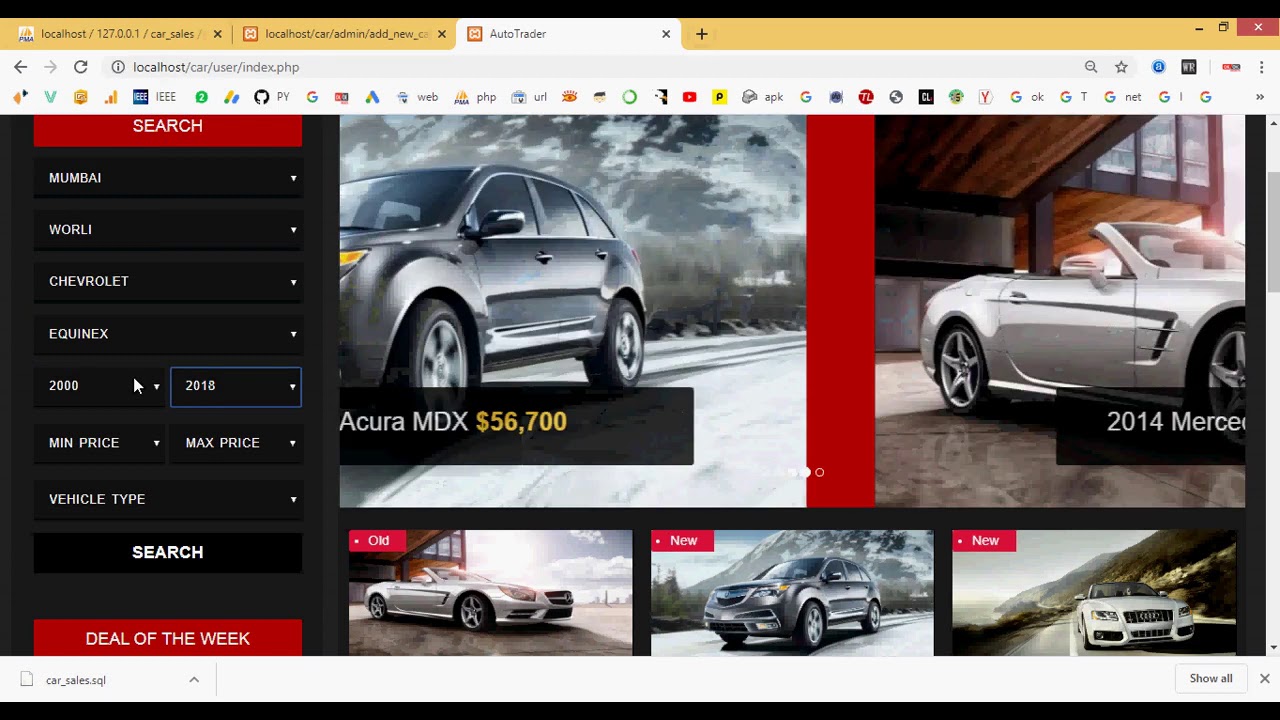The width and height of the screenshot is (1280, 720).
Task: Close the downloads bar
Action: click(1264, 679)
